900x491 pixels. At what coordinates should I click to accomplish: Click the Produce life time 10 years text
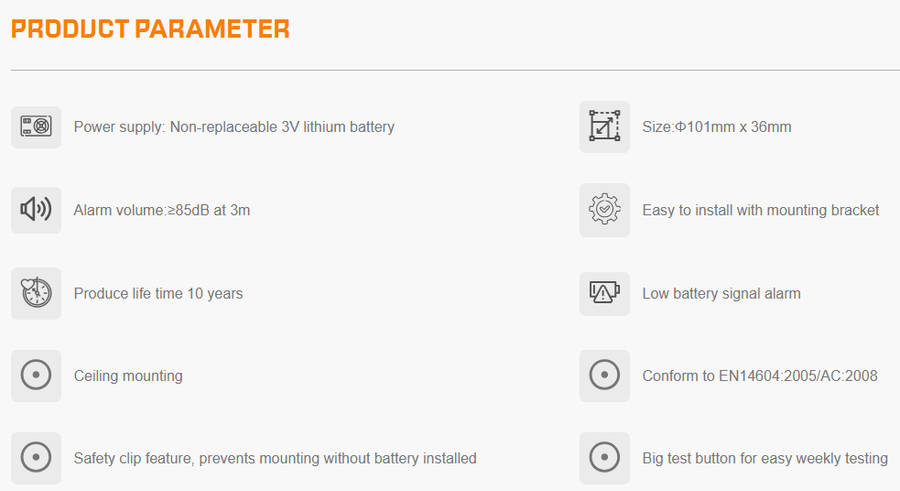pos(158,293)
